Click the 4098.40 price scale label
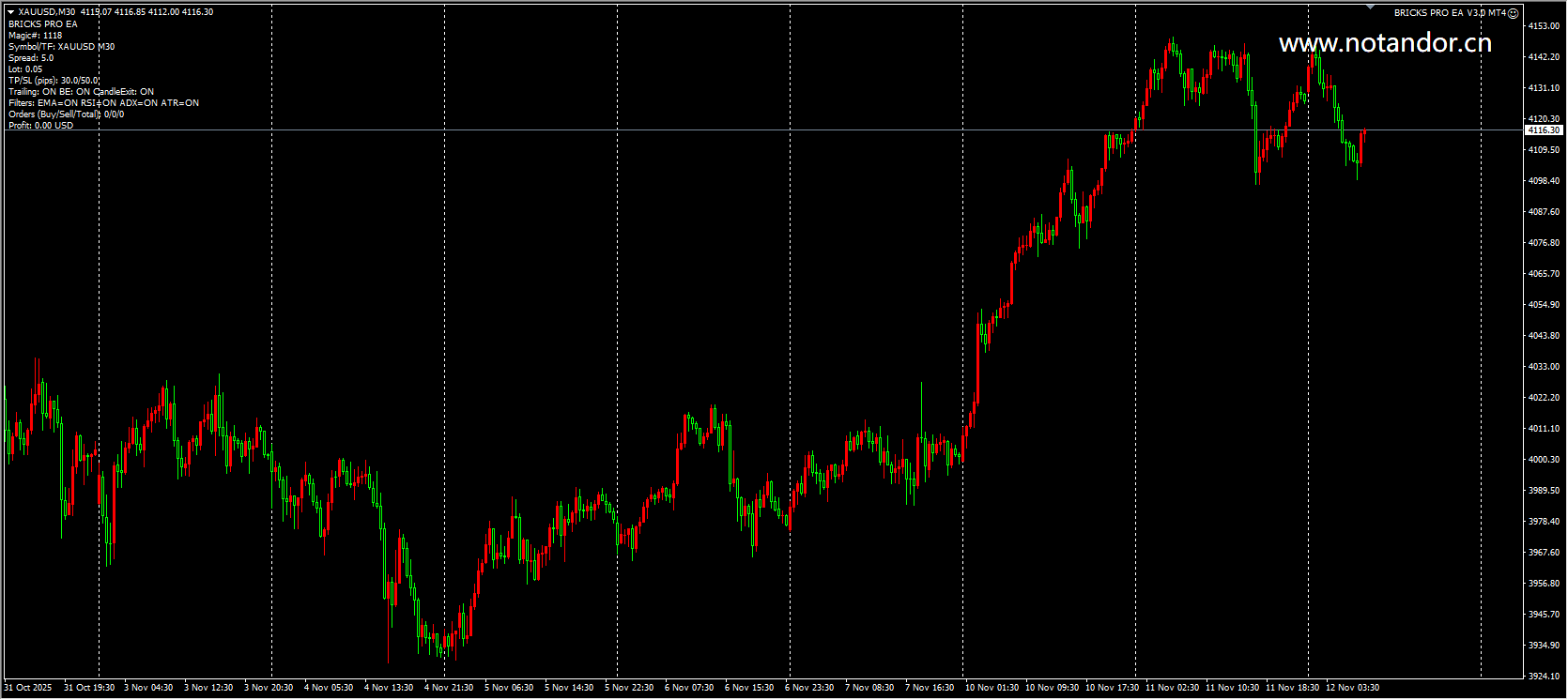1568x700 pixels. (x=1545, y=181)
